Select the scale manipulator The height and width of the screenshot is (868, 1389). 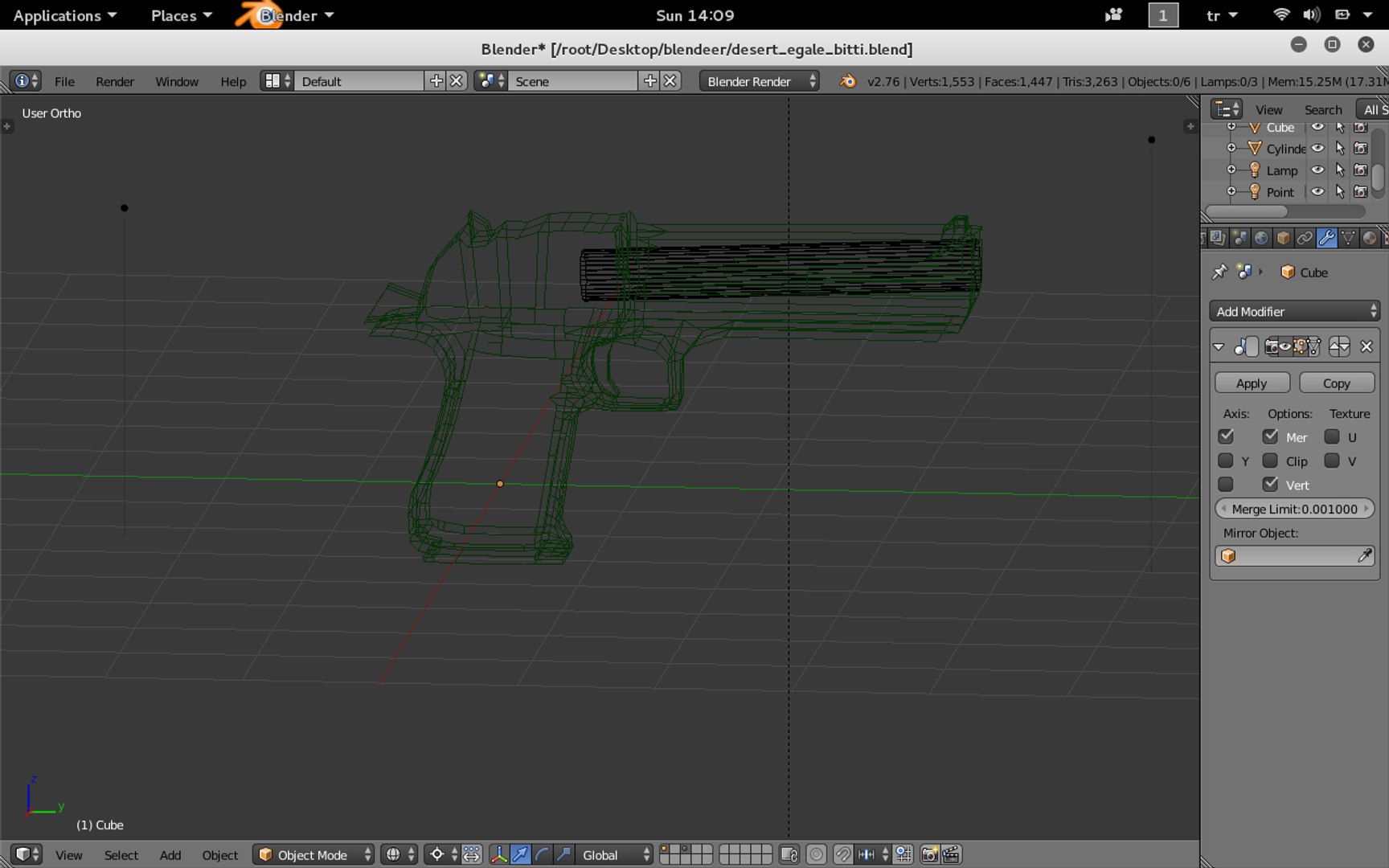pyautogui.click(x=563, y=854)
